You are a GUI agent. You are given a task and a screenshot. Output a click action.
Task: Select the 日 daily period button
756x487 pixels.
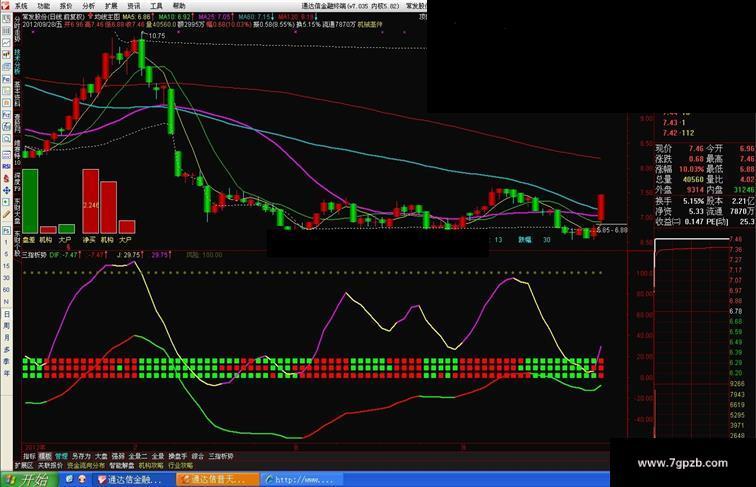[x=6, y=314]
